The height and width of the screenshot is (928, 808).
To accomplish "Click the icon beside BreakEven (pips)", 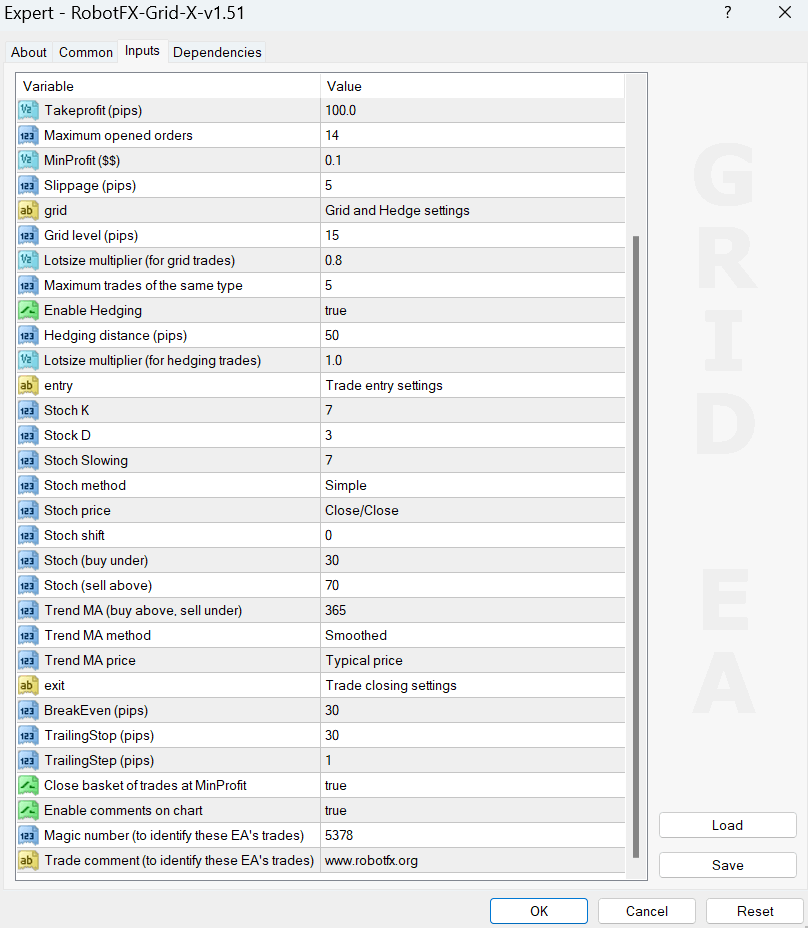I will (x=28, y=711).
